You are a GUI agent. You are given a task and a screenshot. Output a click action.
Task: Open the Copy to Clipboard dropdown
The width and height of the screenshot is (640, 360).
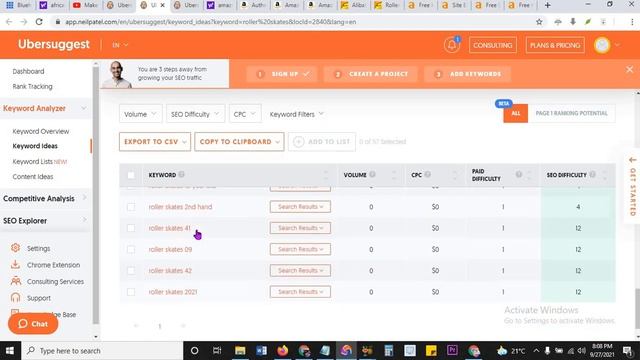(239, 142)
